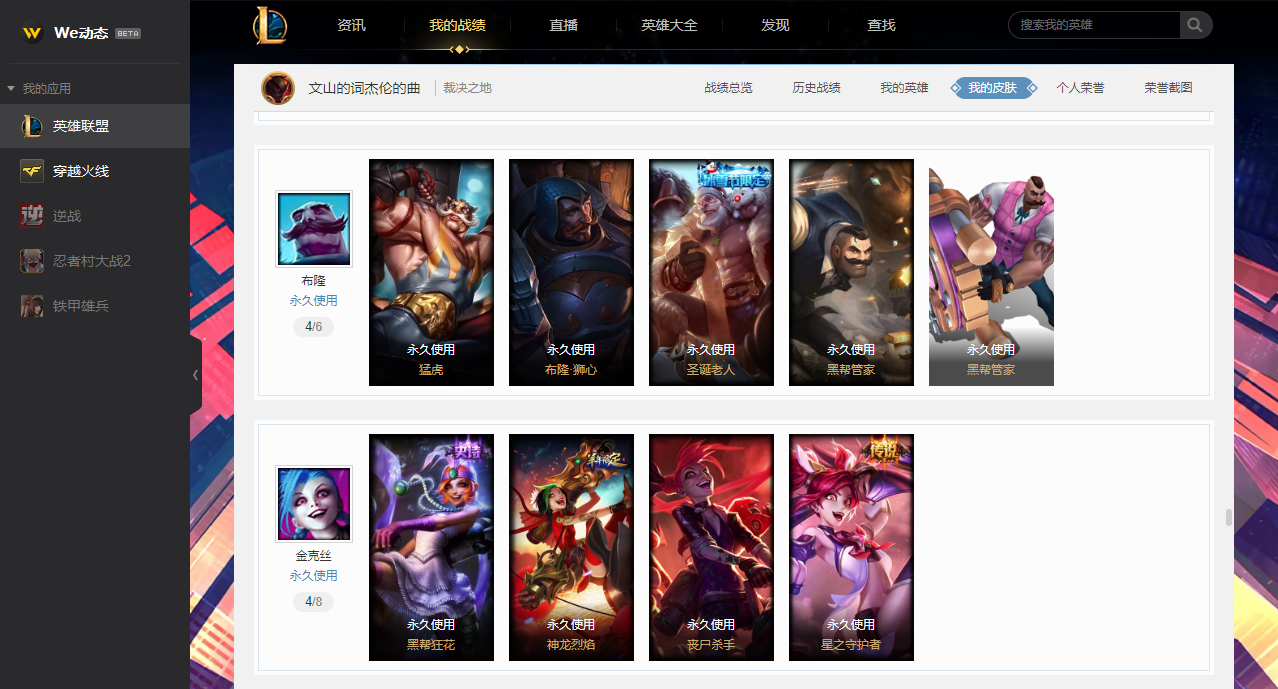Open 忍者村大战2 from sidebar

click(x=95, y=261)
